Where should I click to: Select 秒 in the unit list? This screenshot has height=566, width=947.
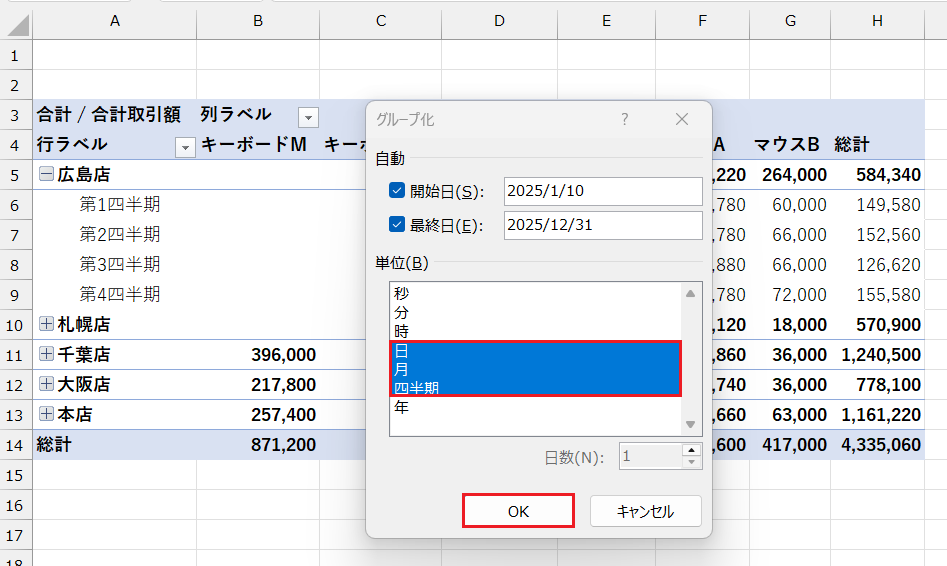402,293
